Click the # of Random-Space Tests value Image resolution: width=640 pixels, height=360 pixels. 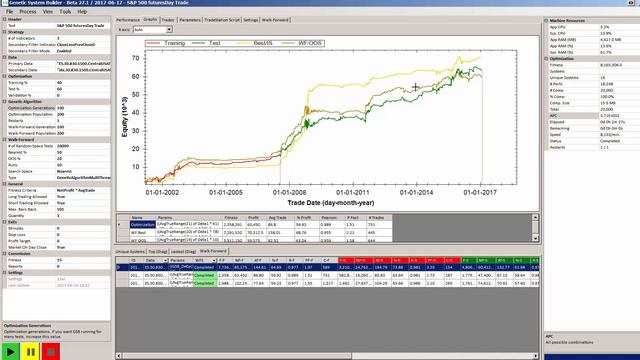83,146
